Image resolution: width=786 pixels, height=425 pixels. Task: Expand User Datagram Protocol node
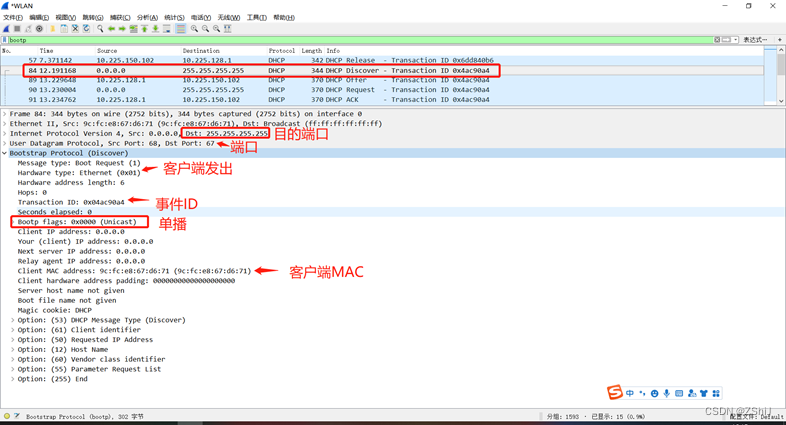(x=5, y=143)
